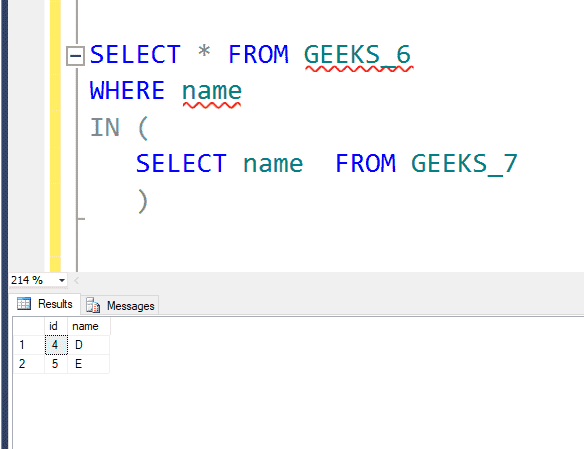Select cell with id value 5
584x449 pixels.
[x=56, y=364]
